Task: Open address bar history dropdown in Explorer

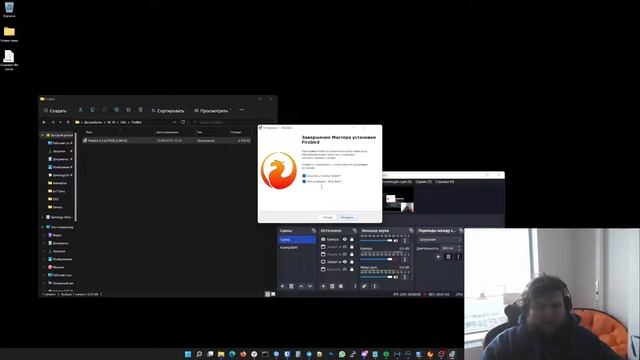Action: 174,122
